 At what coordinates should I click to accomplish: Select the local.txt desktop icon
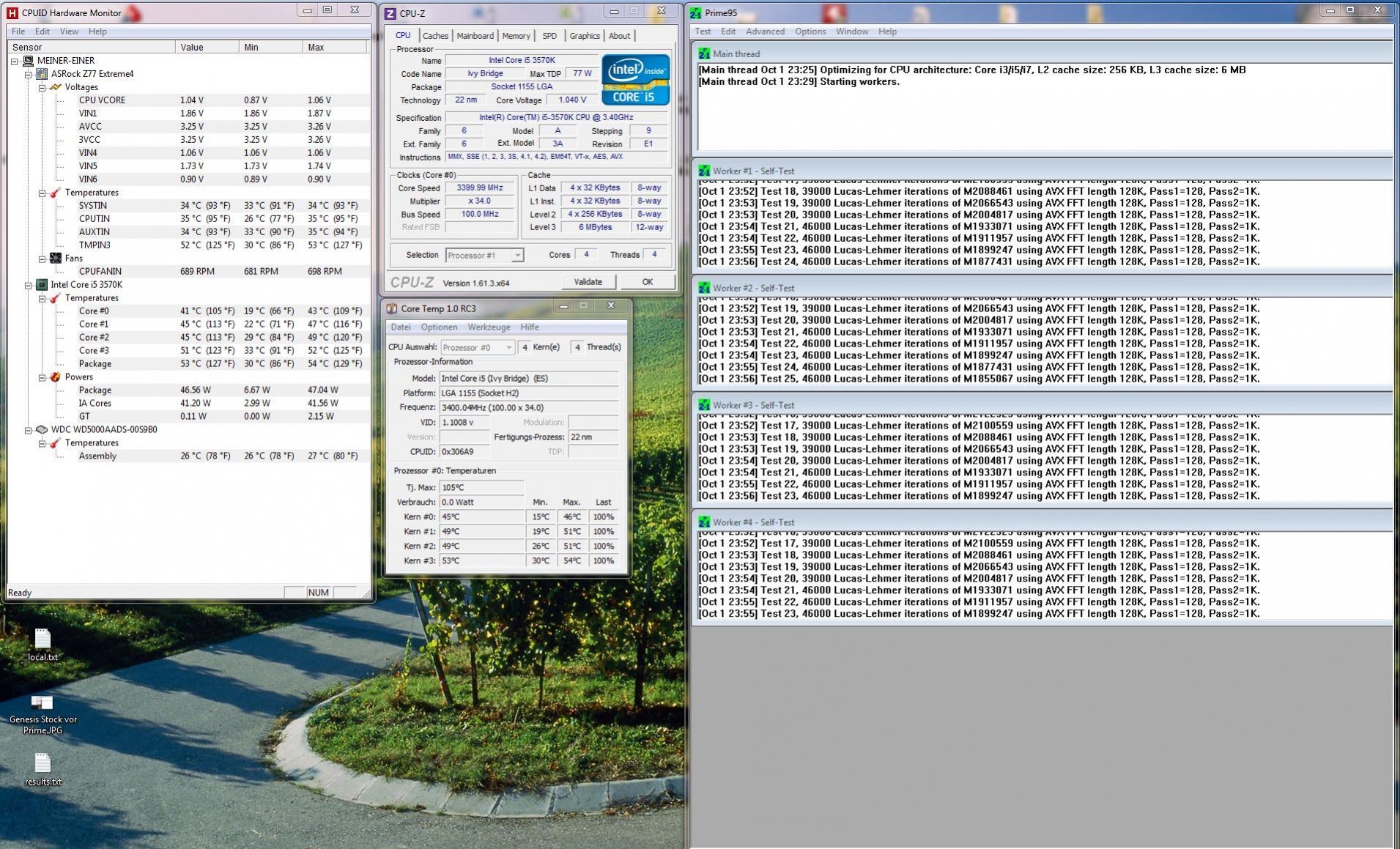[x=42, y=645]
